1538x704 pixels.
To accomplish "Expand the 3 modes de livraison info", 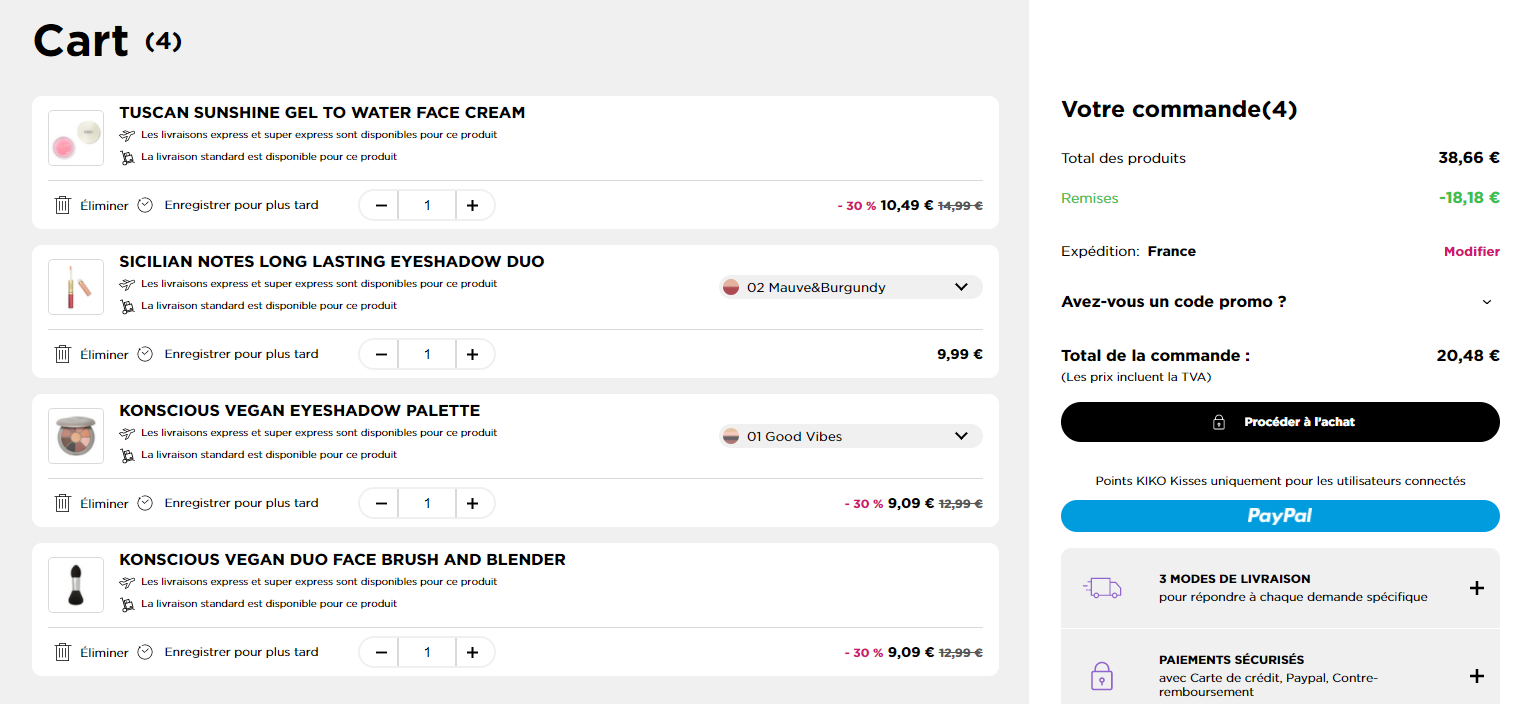I will [x=1476, y=588].
